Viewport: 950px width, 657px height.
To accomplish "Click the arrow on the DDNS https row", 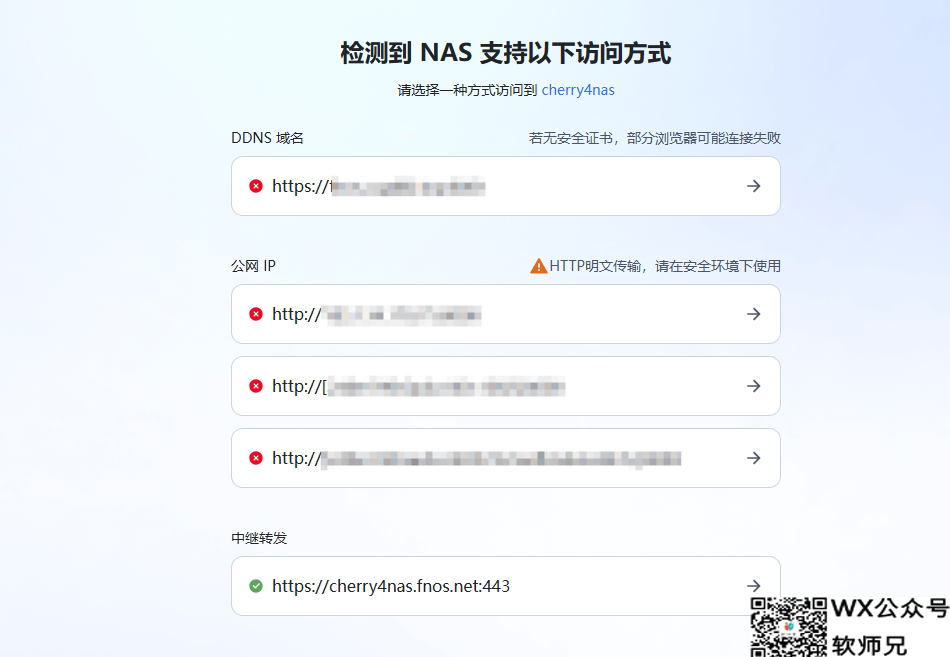I will [x=753, y=186].
